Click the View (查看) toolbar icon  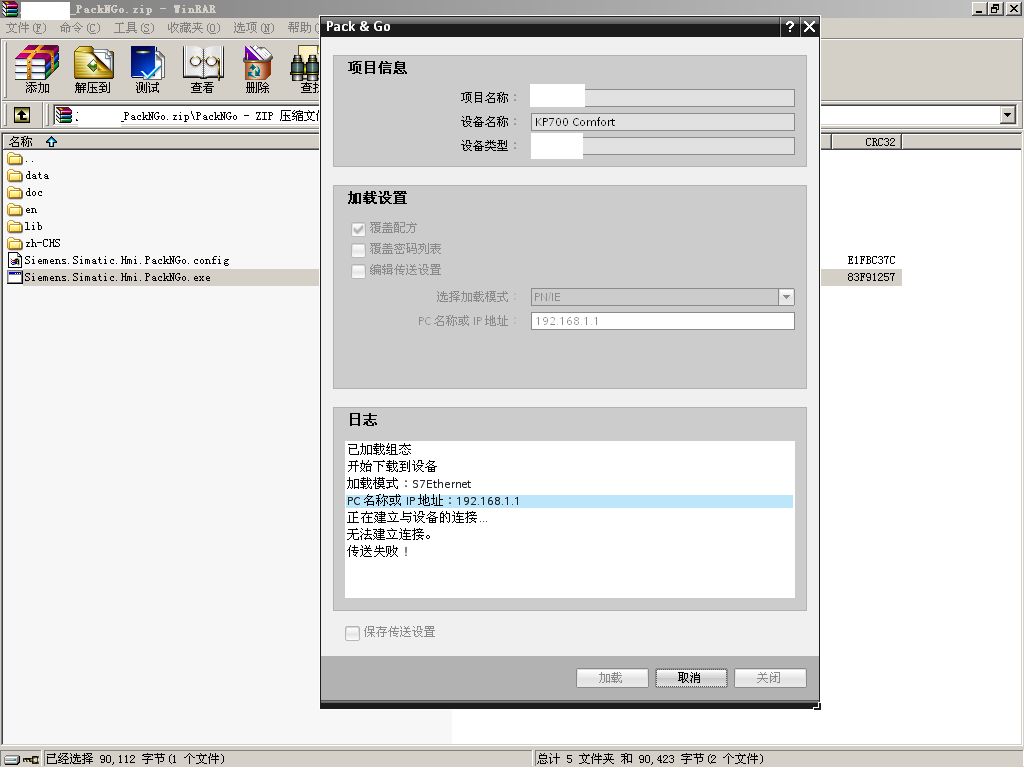[x=202, y=69]
